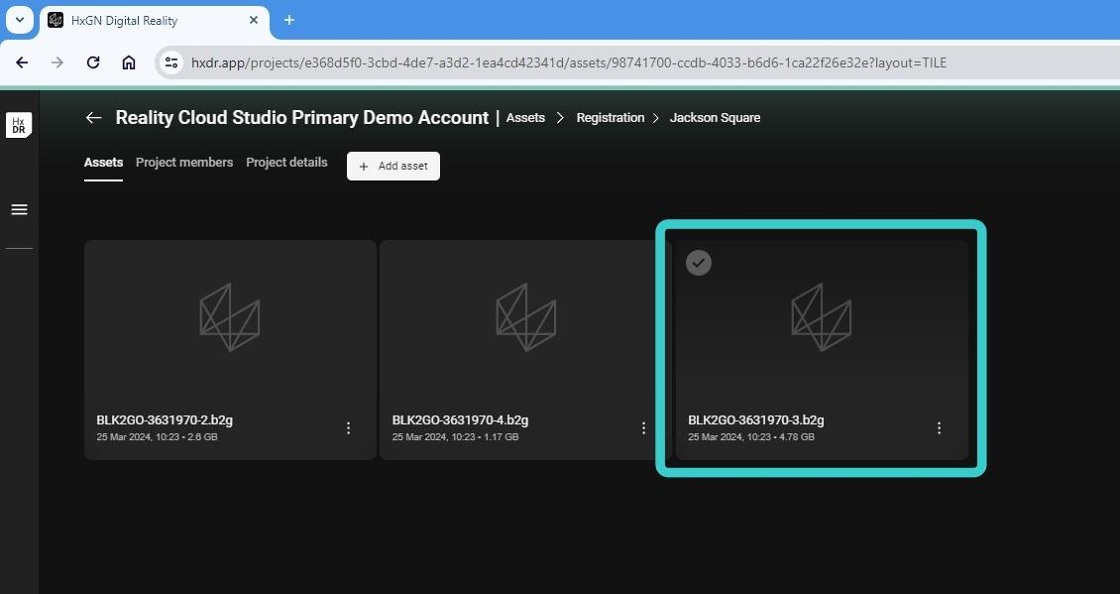Go back using arrow beside project title

(x=94, y=118)
